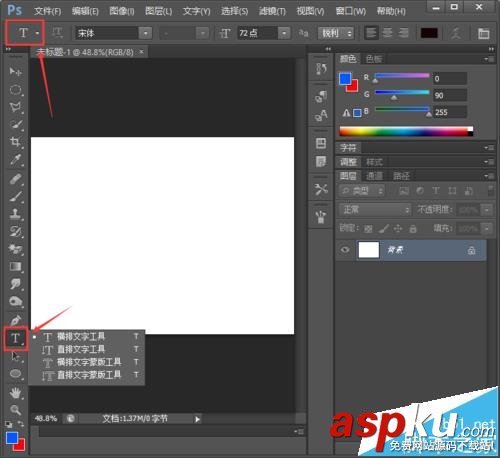Screen dimensions: 500x458
Task: Select the Gradient tool
Action: coord(15,266)
